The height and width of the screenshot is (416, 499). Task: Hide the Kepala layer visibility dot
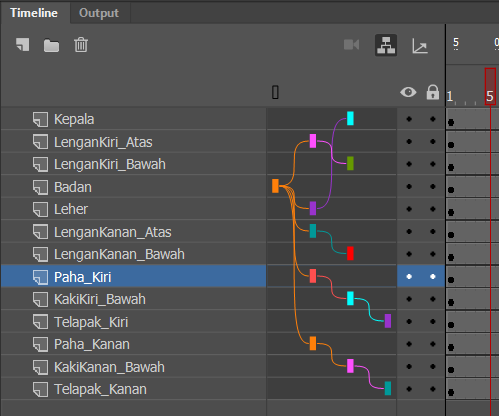click(409, 119)
